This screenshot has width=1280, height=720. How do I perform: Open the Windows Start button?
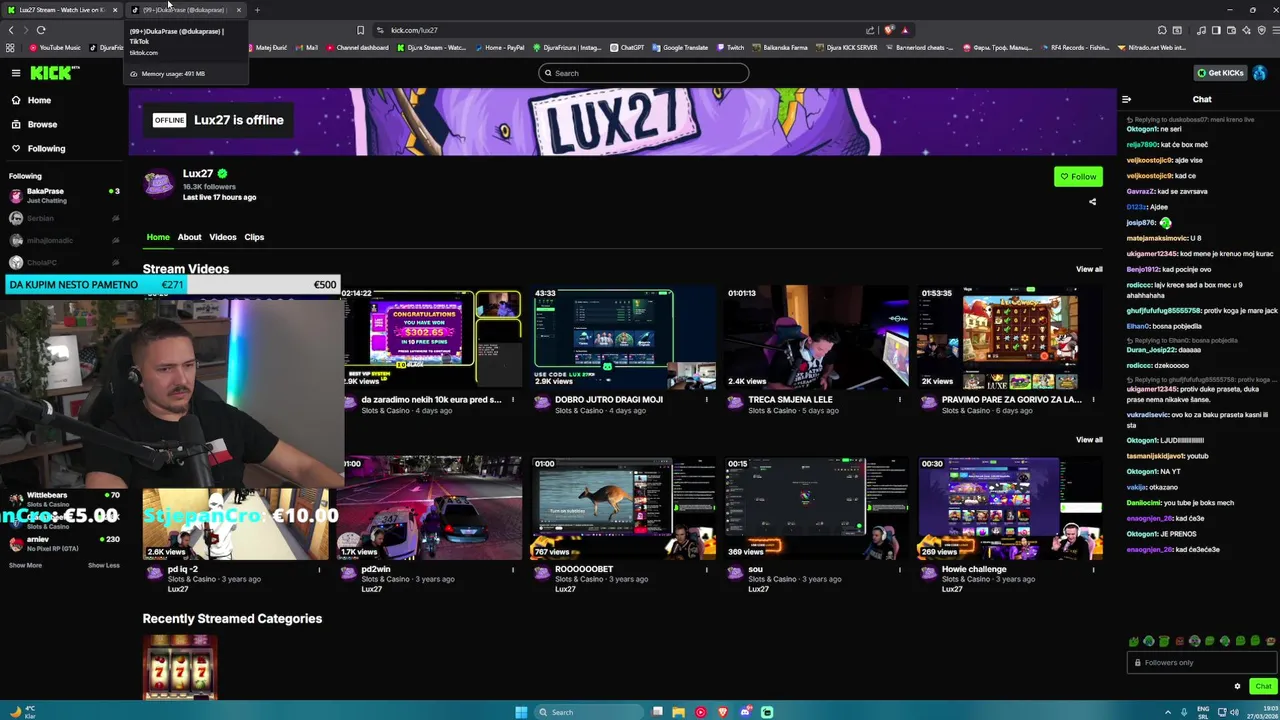click(521, 712)
